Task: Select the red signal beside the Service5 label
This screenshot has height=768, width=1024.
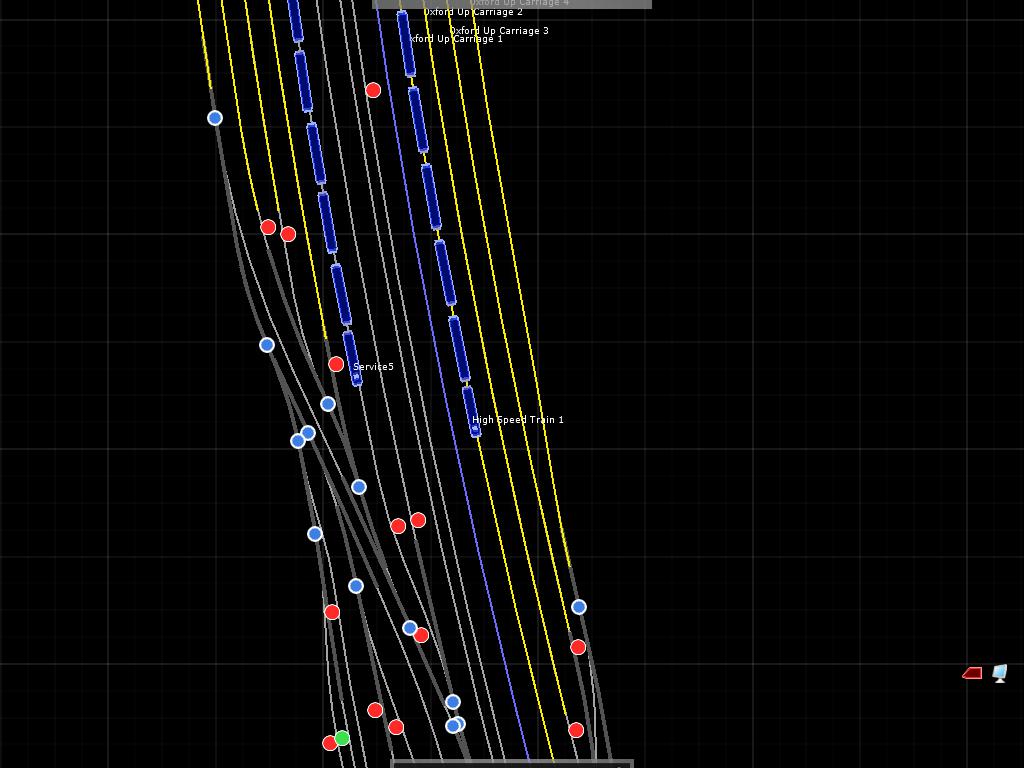Action: 336,364
